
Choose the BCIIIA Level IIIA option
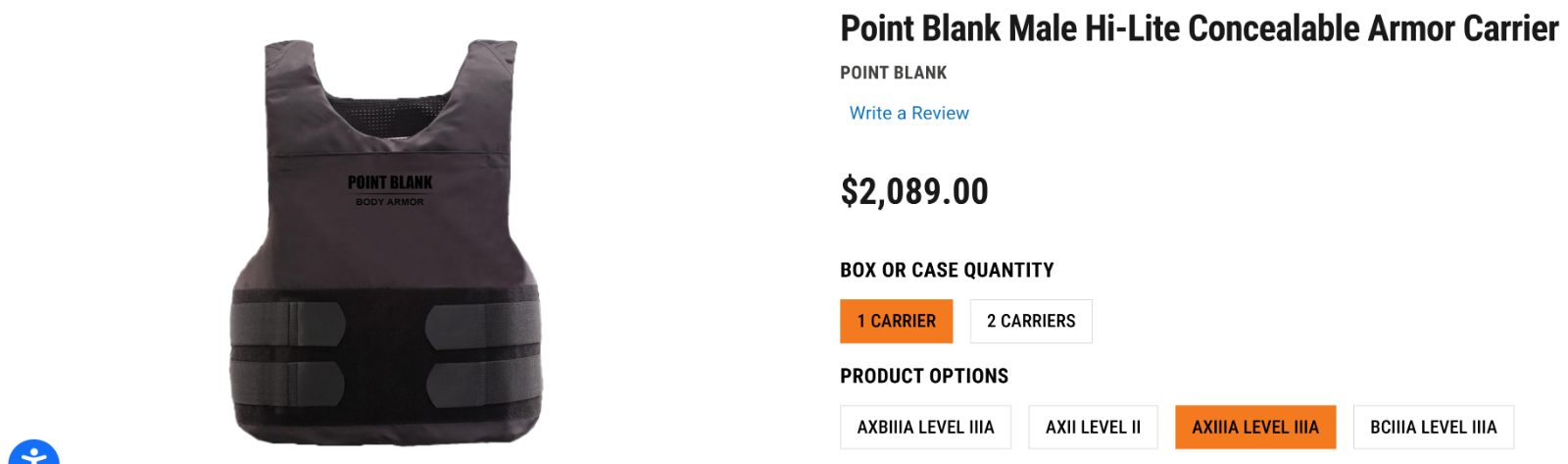pos(1433,427)
